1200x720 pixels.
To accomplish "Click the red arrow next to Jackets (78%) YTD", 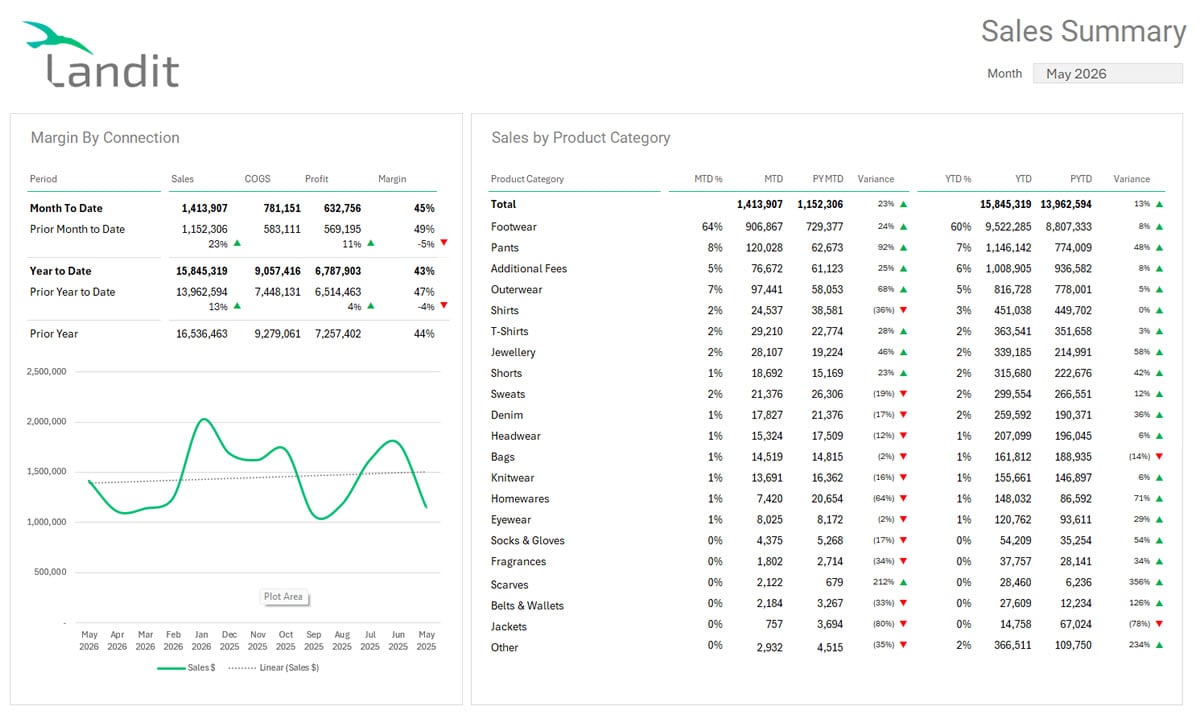I will [x=1159, y=625].
